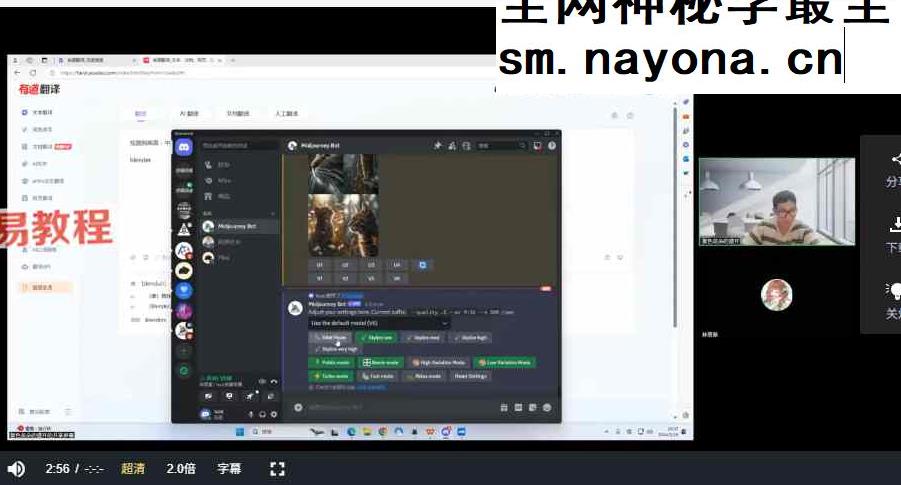Create variations of the third image with V3

click(x=371, y=278)
